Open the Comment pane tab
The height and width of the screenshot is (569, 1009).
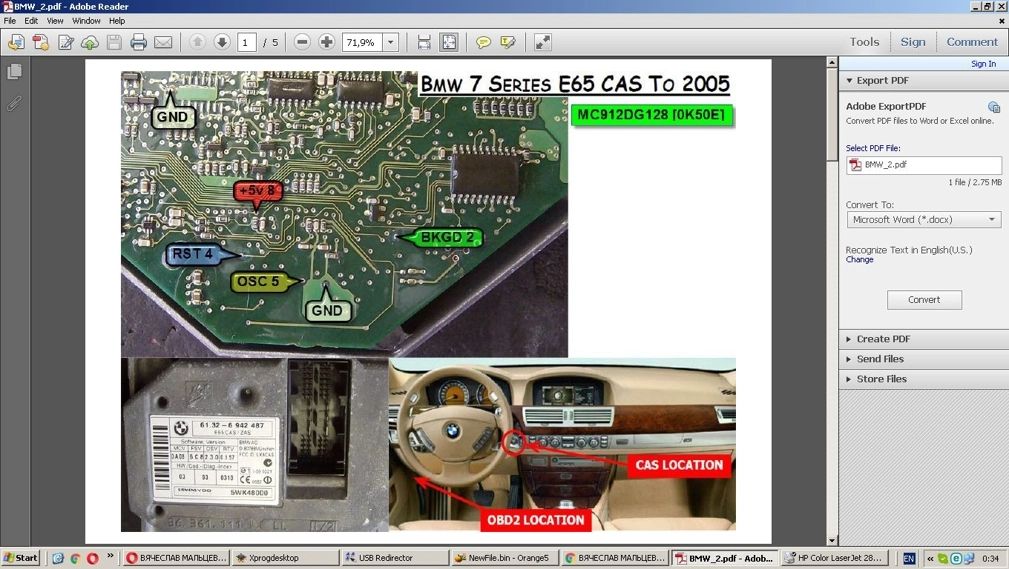coord(972,42)
